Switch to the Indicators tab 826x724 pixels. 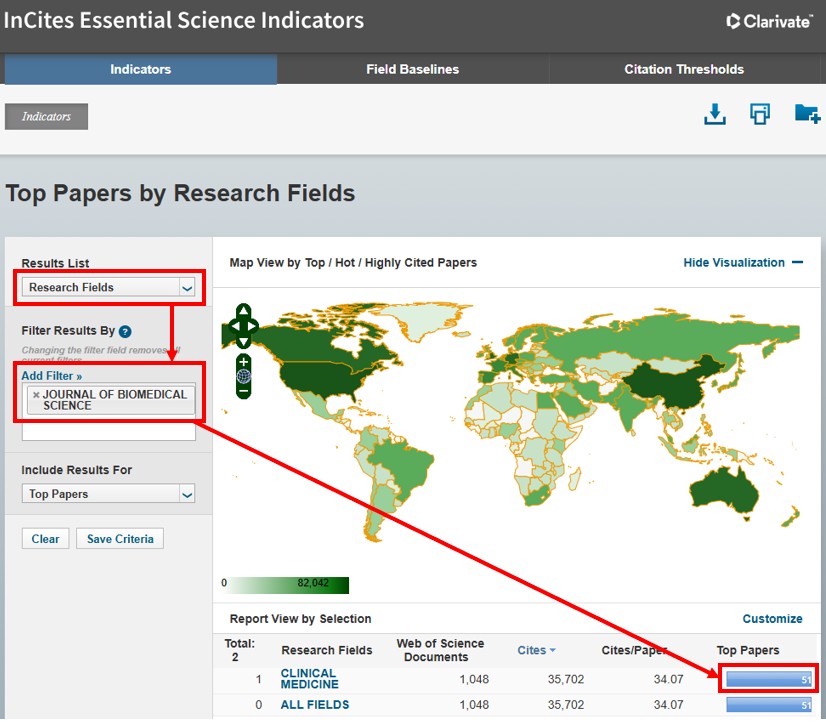coord(141,69)
